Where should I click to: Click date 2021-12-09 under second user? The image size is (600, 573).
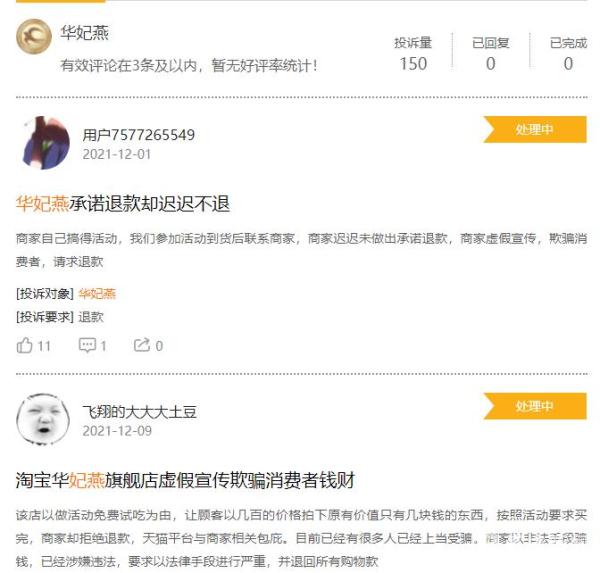(x=117, y=431)
